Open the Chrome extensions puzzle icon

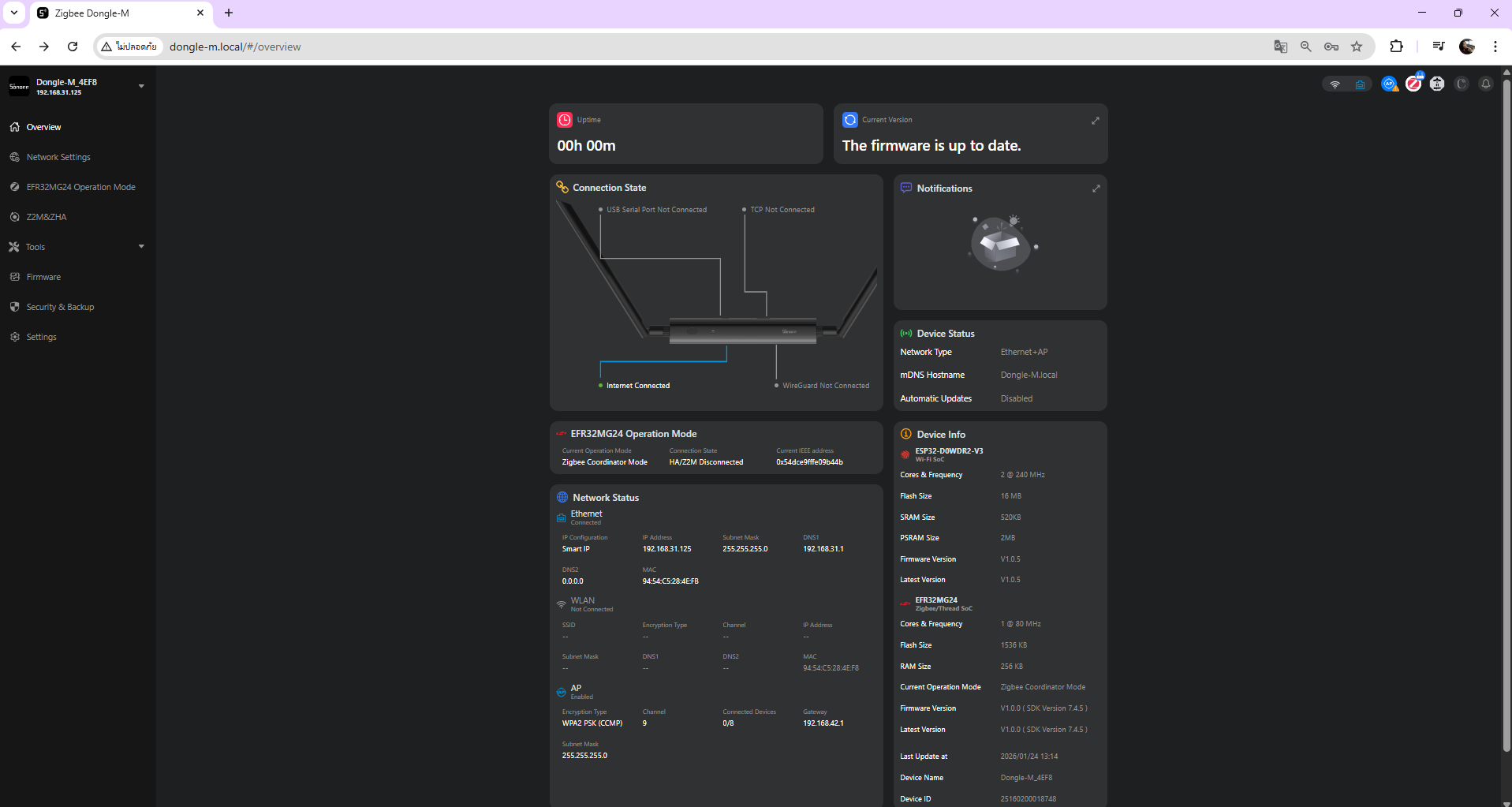click(x=1396, y=47)
